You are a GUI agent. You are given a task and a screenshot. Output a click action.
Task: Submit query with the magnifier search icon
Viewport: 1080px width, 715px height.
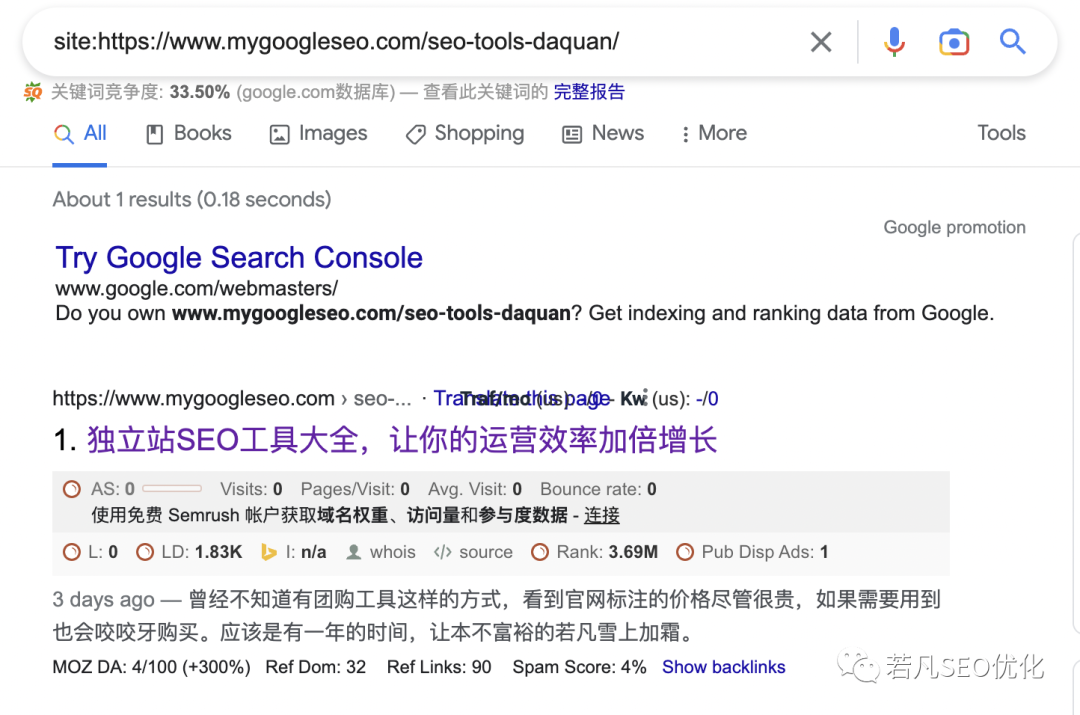click(1012, 42)
